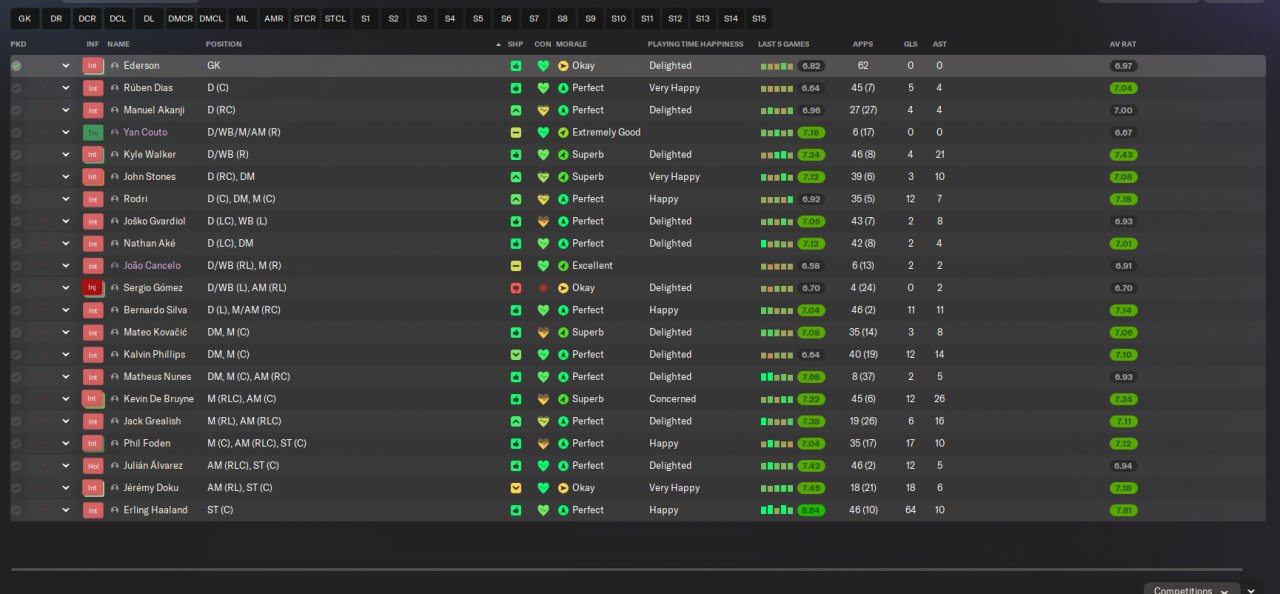Toggle the picked checkmark for Erling Haaland

coord(16,510)
